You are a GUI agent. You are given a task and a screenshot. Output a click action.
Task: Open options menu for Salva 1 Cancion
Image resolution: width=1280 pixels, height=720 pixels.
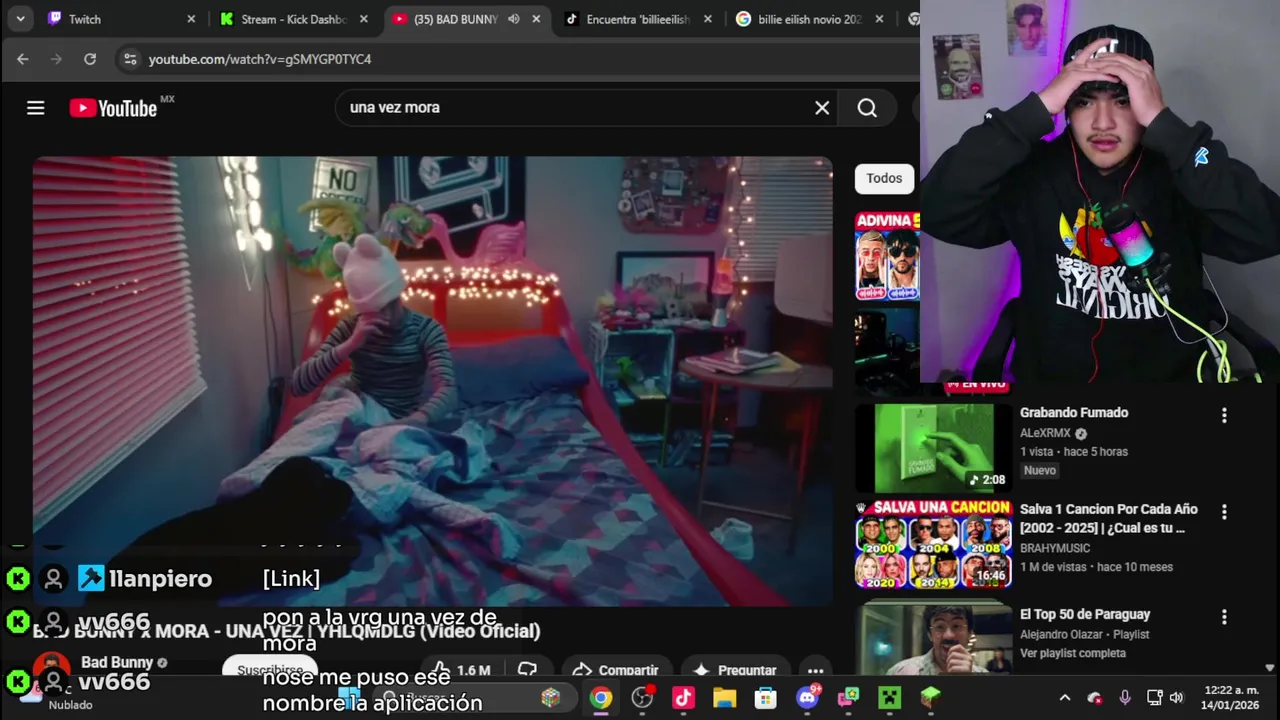[1224, 511]
